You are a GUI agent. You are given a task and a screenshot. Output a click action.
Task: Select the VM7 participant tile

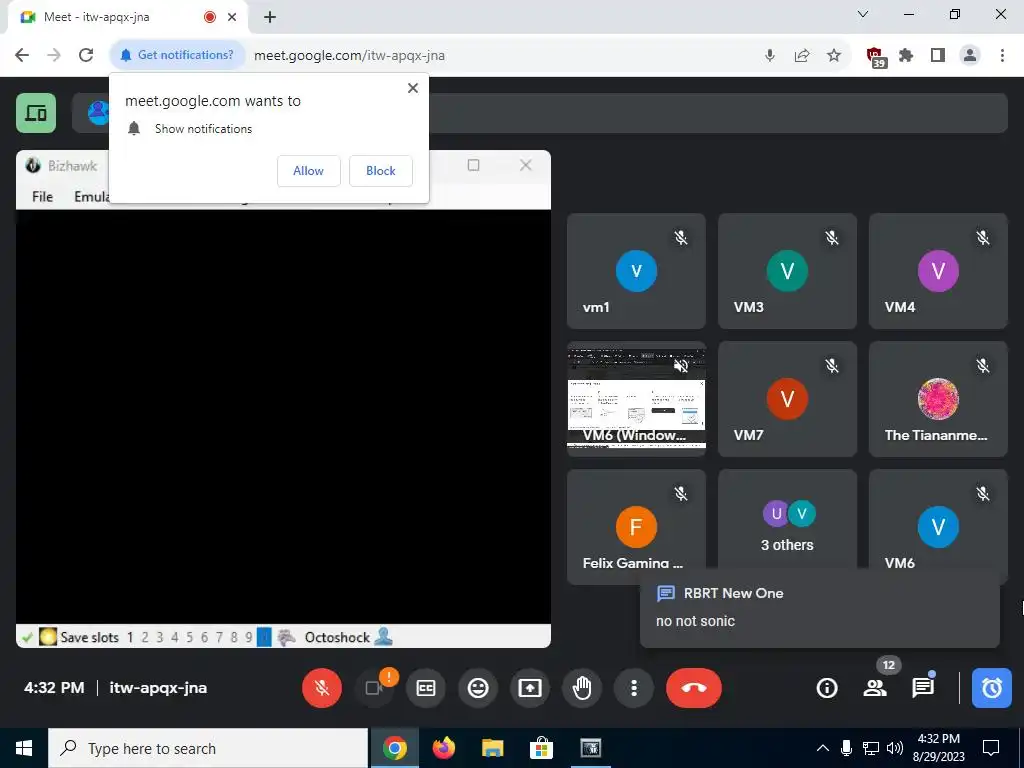click(787, 398)
